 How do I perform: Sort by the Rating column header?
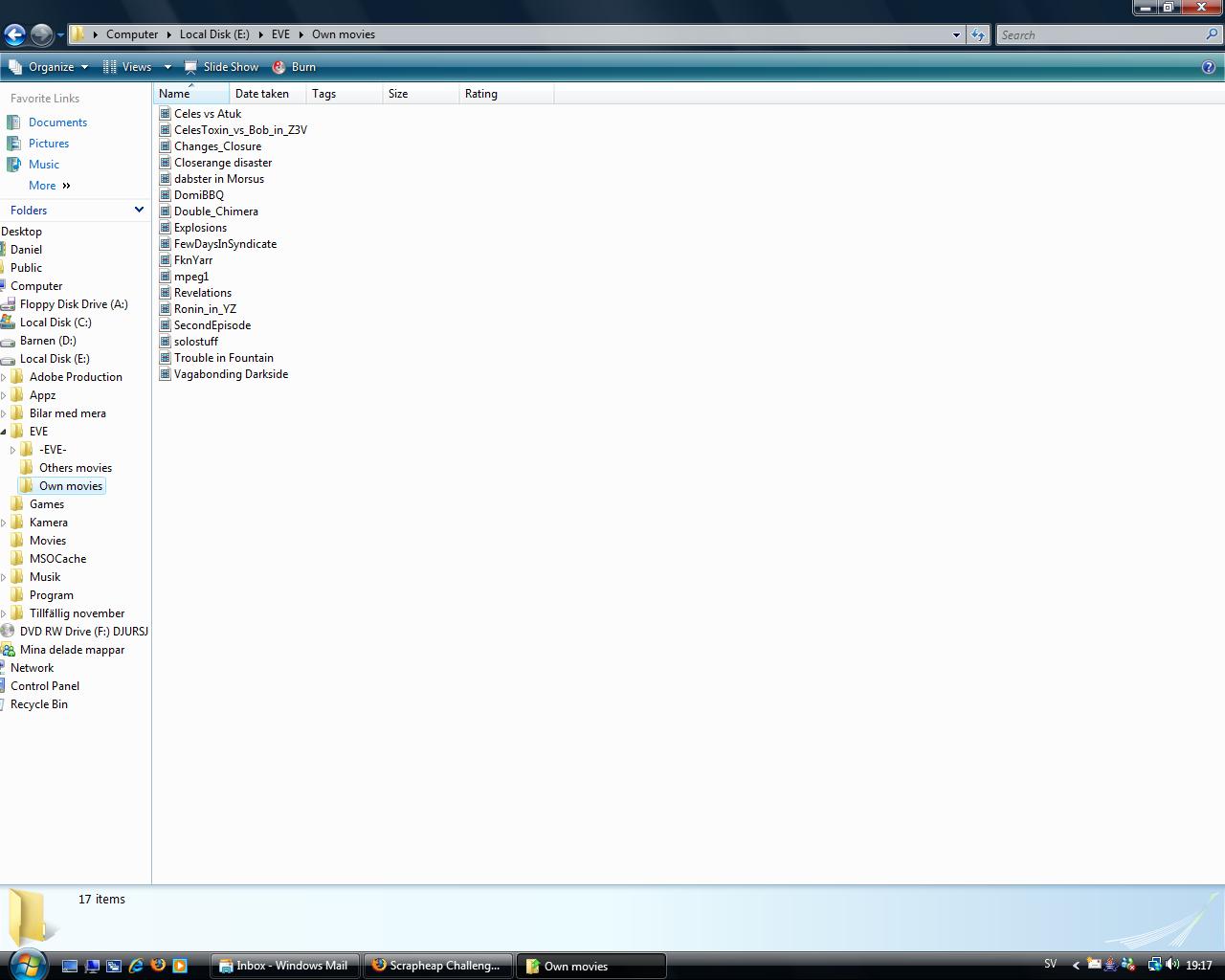506,94
